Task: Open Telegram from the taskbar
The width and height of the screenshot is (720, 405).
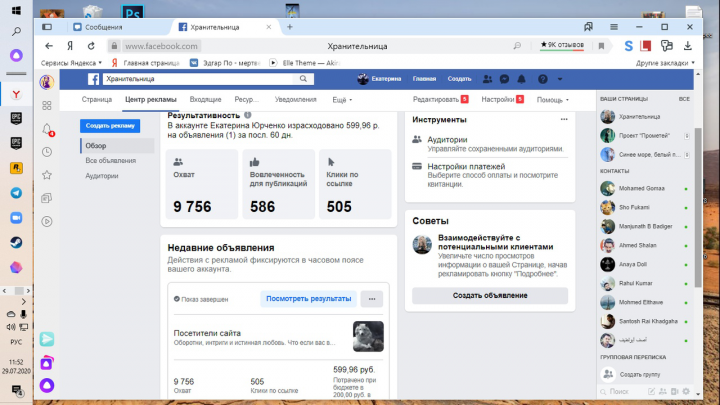Action: pyautogui.click(x=16, y=193)
